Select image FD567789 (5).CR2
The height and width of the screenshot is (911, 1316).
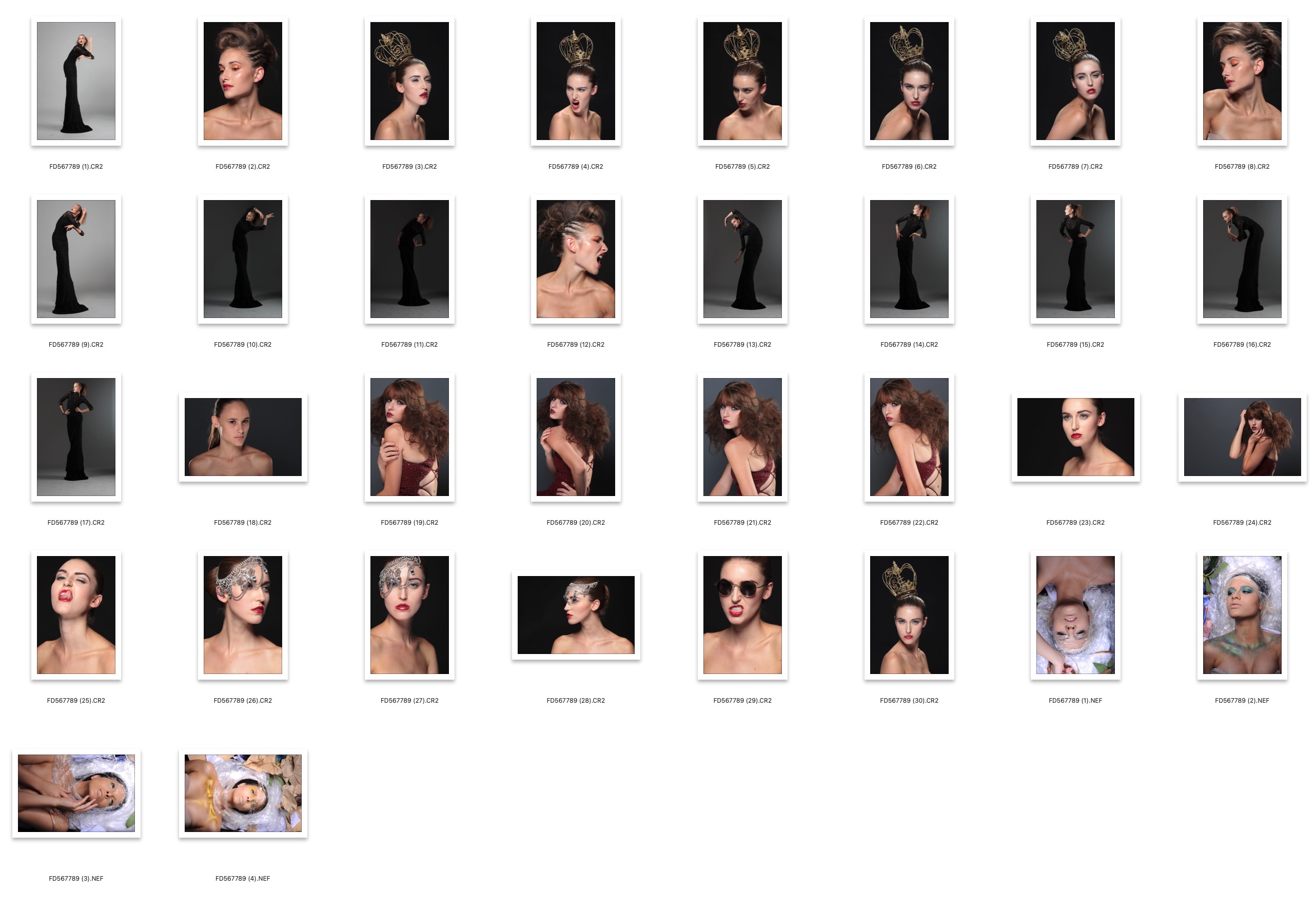pos(742,81)
